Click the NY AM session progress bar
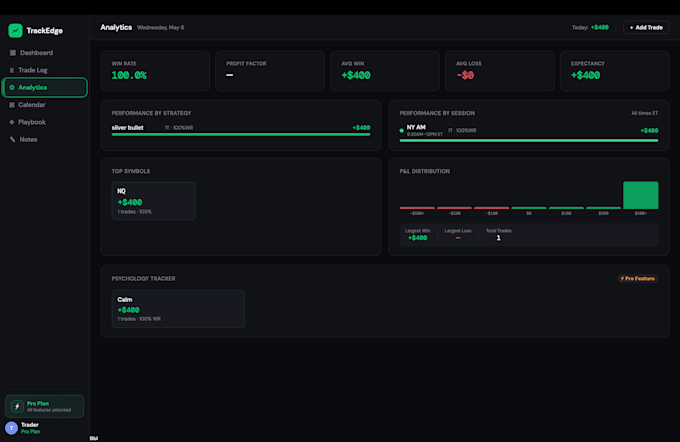The height and width of the screenshot is (442, 680). point(529,141)
